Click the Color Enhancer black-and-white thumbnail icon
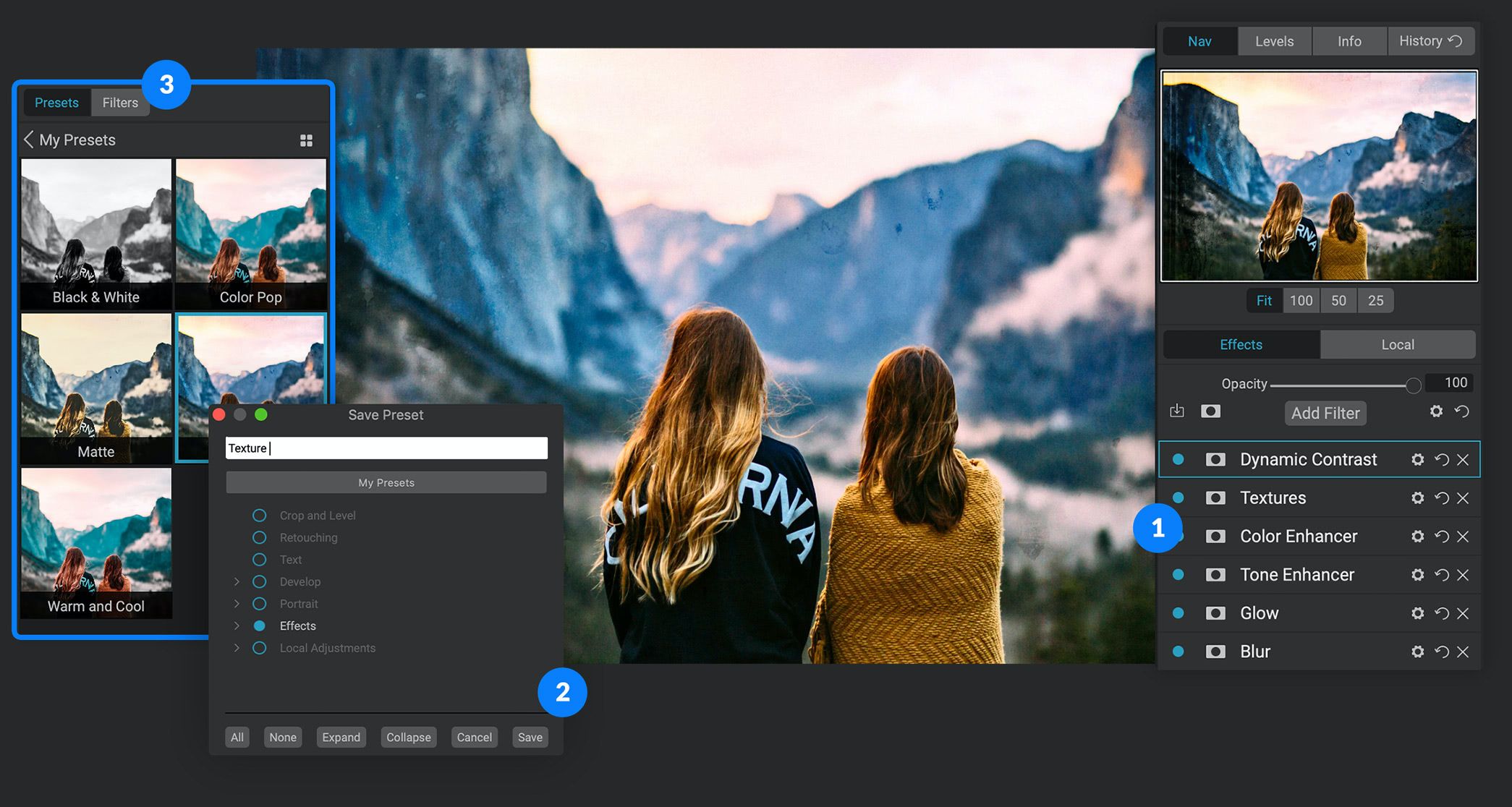 pyautogui.click(x=1213, y=535)
